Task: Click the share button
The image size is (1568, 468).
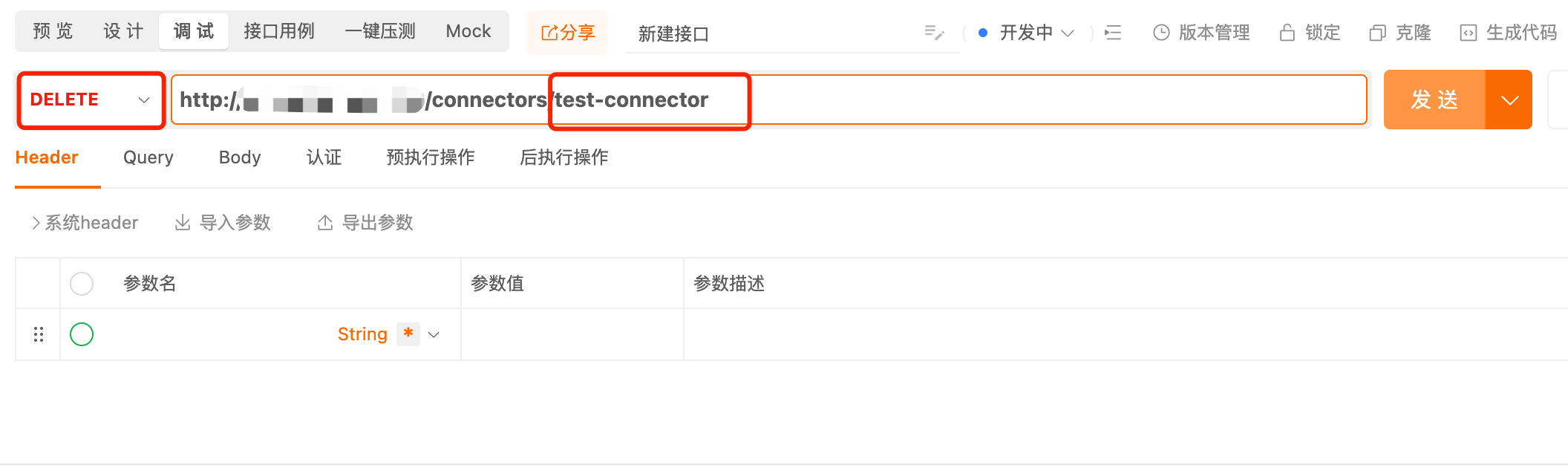Action: (x=567, y=33)
